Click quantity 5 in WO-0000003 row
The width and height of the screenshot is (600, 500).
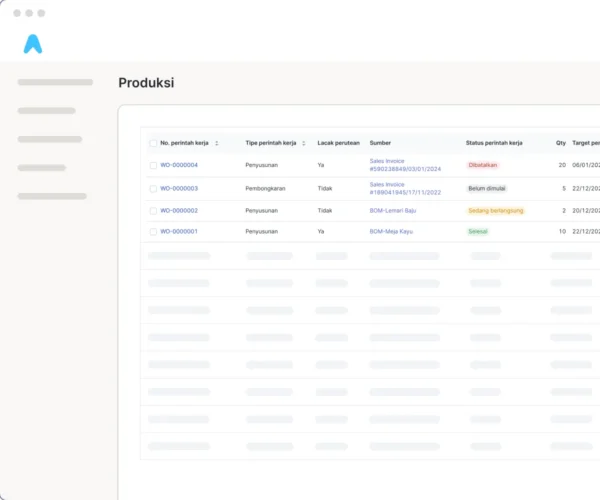[564, 188]
